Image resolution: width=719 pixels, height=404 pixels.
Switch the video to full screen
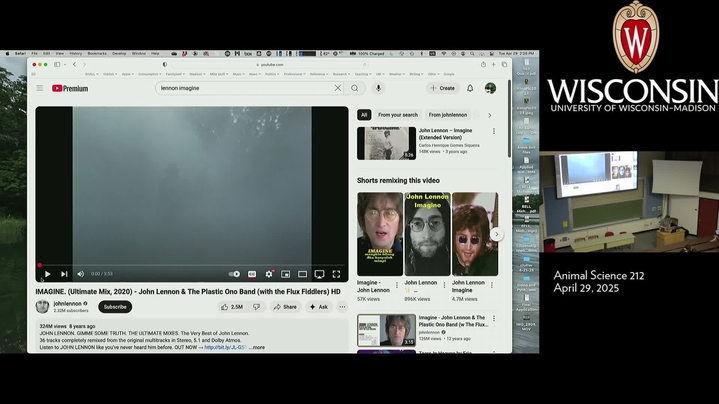[336, 274]
